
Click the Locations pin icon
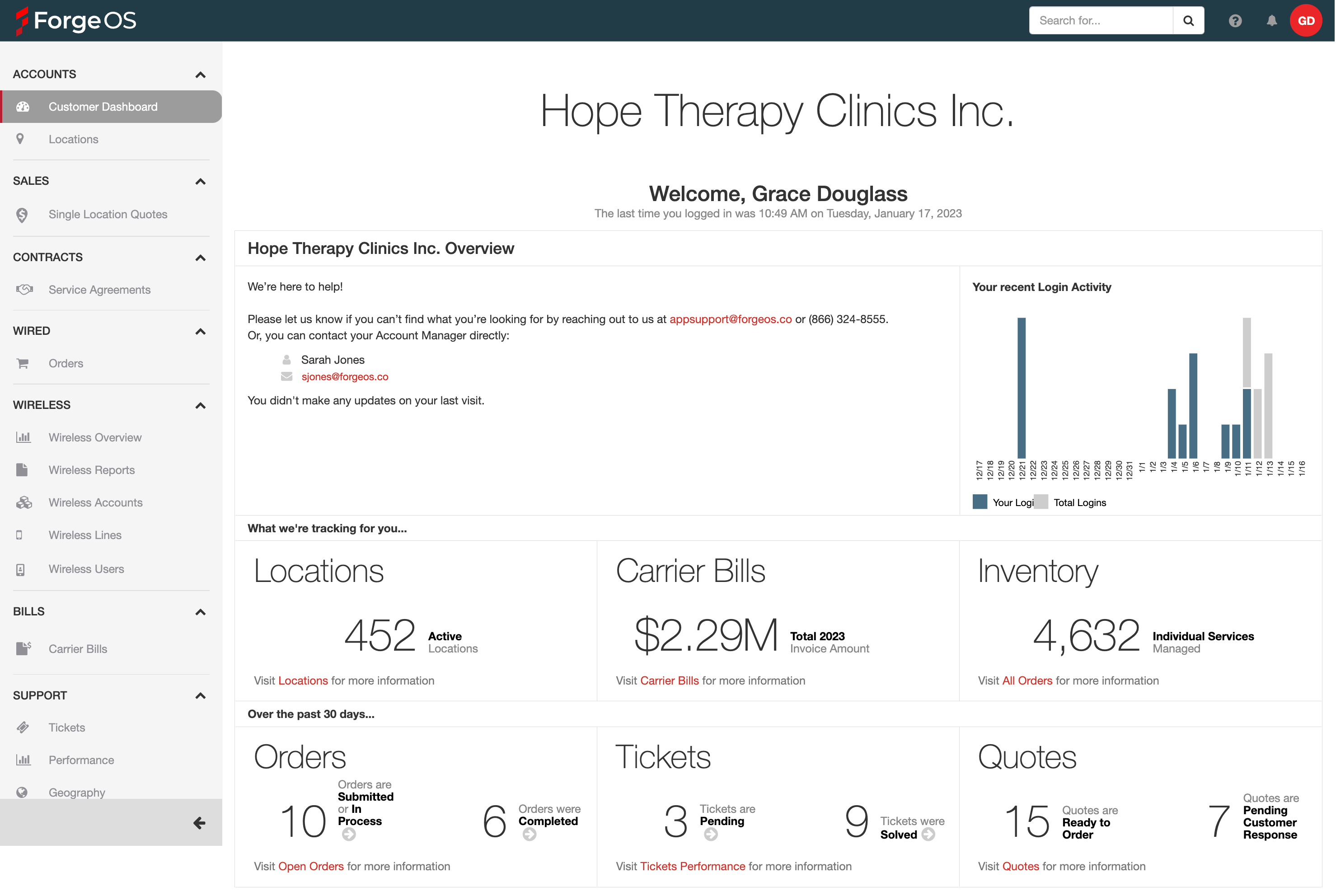[20, 139]
